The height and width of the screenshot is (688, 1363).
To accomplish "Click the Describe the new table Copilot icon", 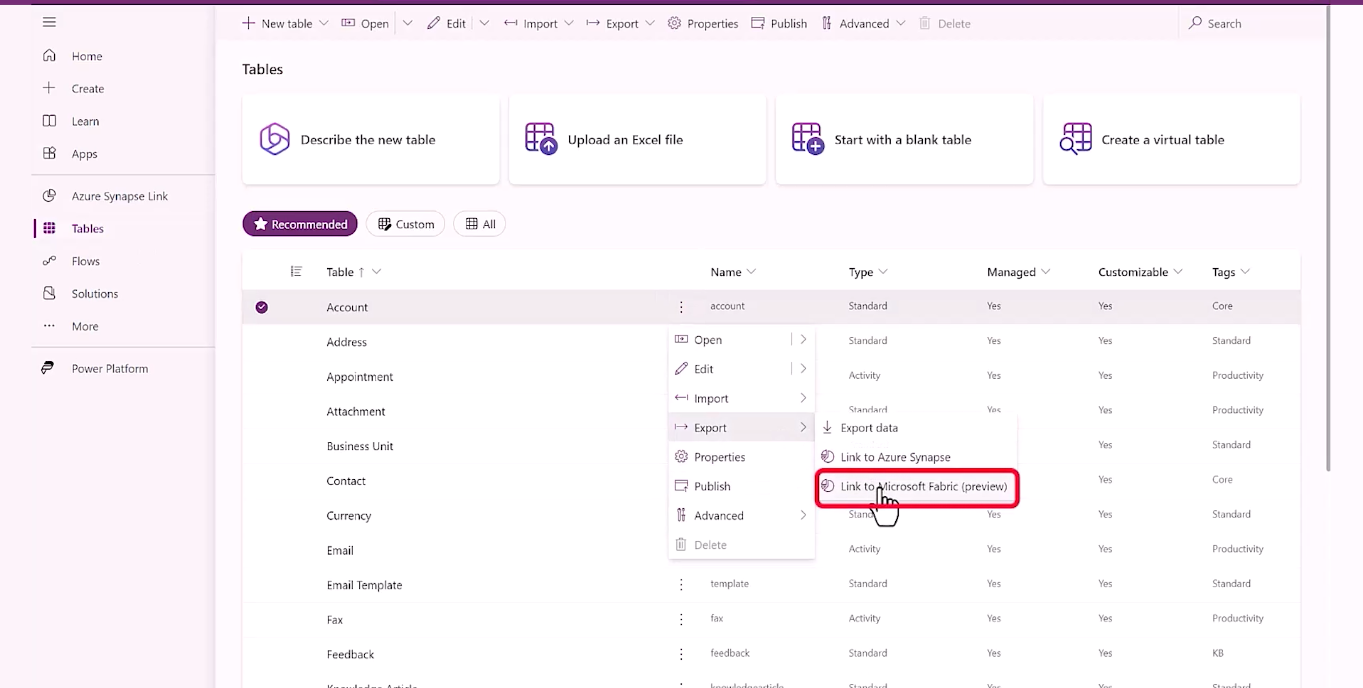I will coord(274,139).
